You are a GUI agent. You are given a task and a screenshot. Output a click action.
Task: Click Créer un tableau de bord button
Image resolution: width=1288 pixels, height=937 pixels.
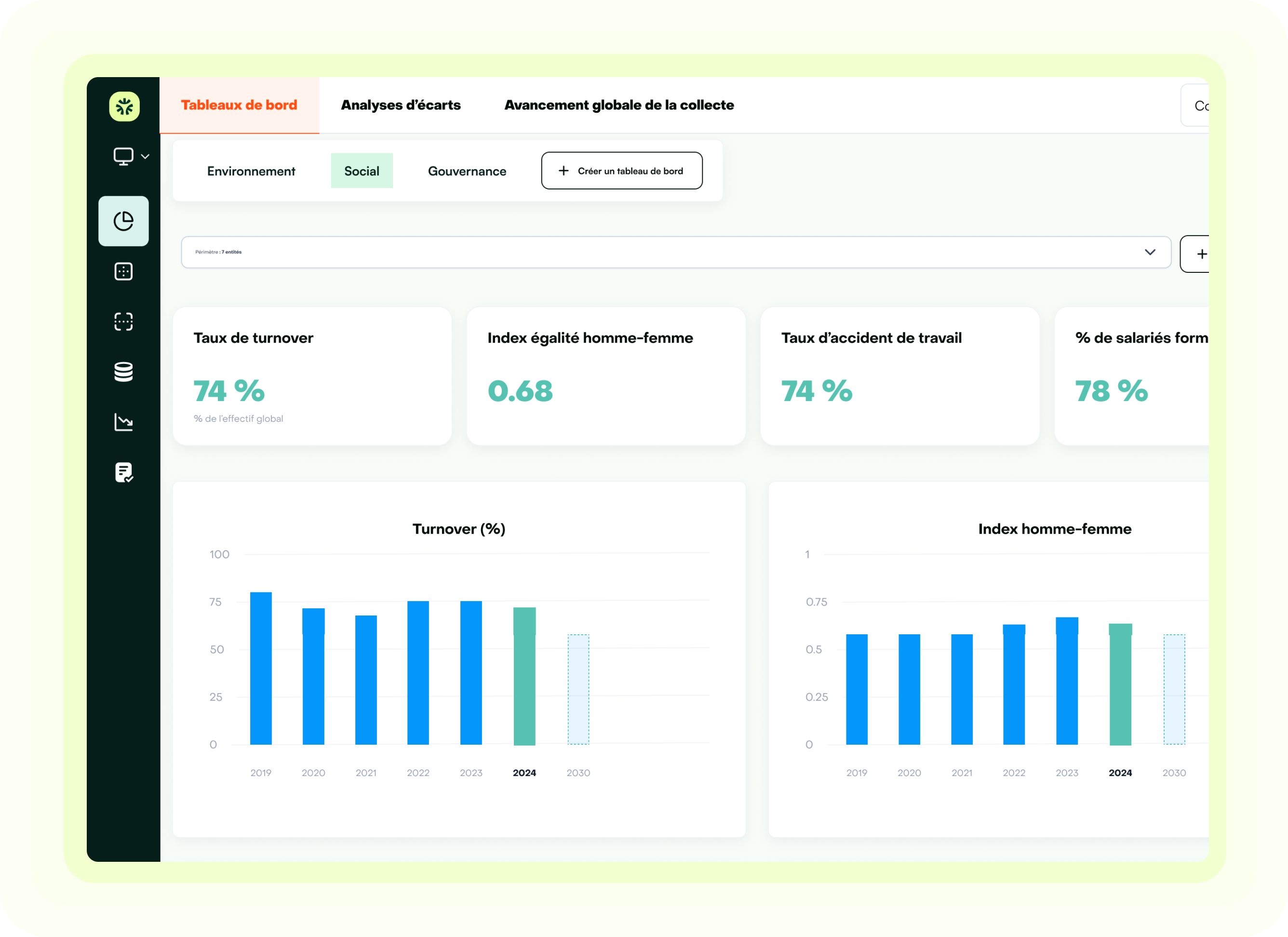[x=622, y=171]
